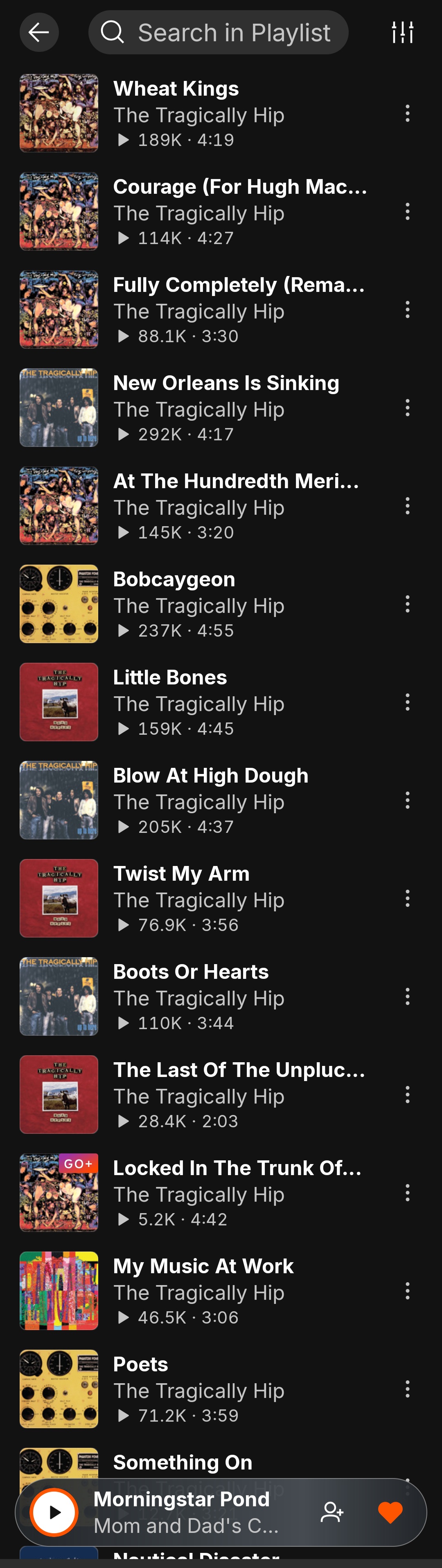The height and width of the screenshot is (1568, 442).
Task: Open options for New Orleans Is Sinking
Action: point(407,408)
